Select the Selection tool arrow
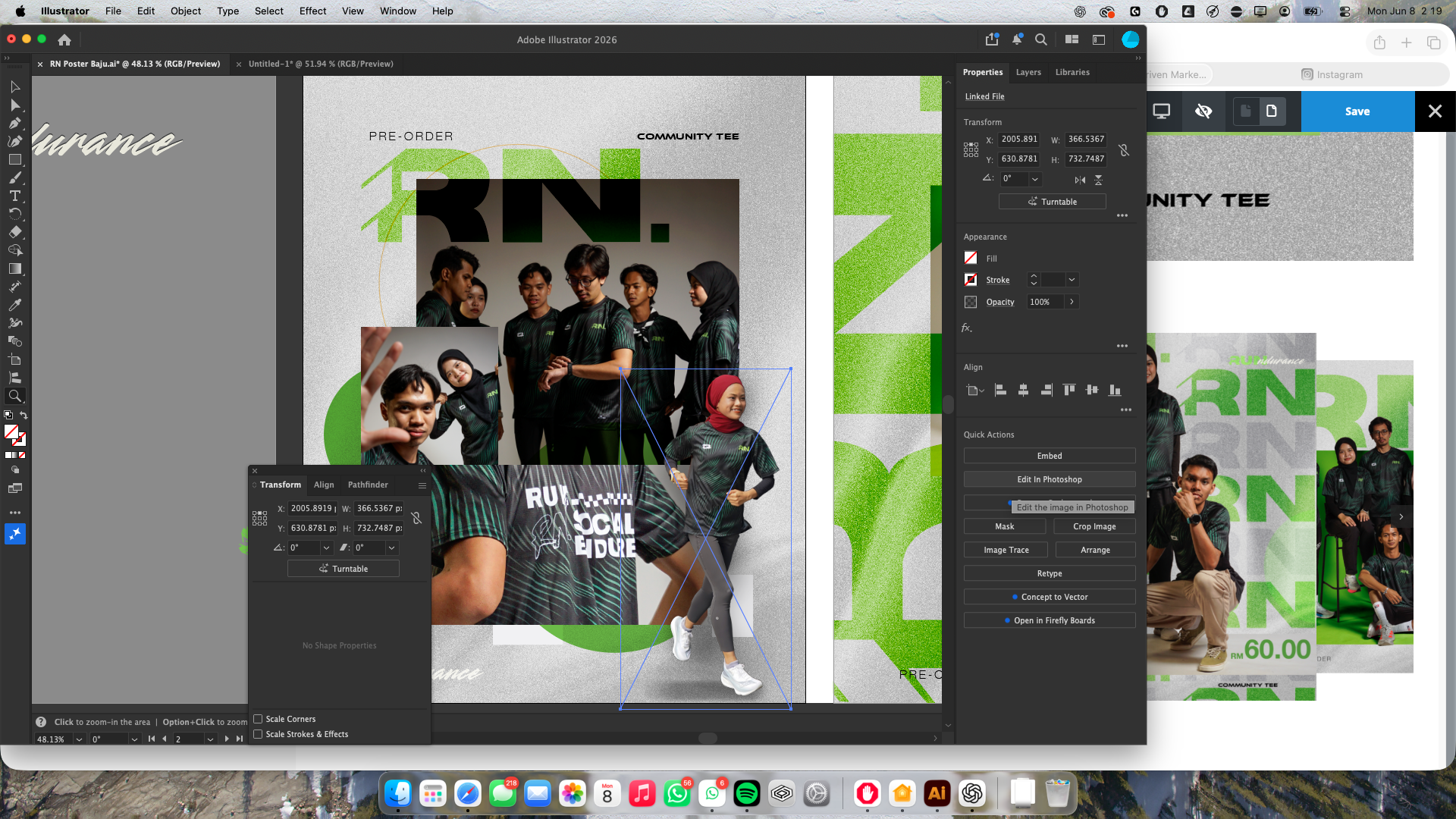The image size is (1456, 819). [15, 86]
